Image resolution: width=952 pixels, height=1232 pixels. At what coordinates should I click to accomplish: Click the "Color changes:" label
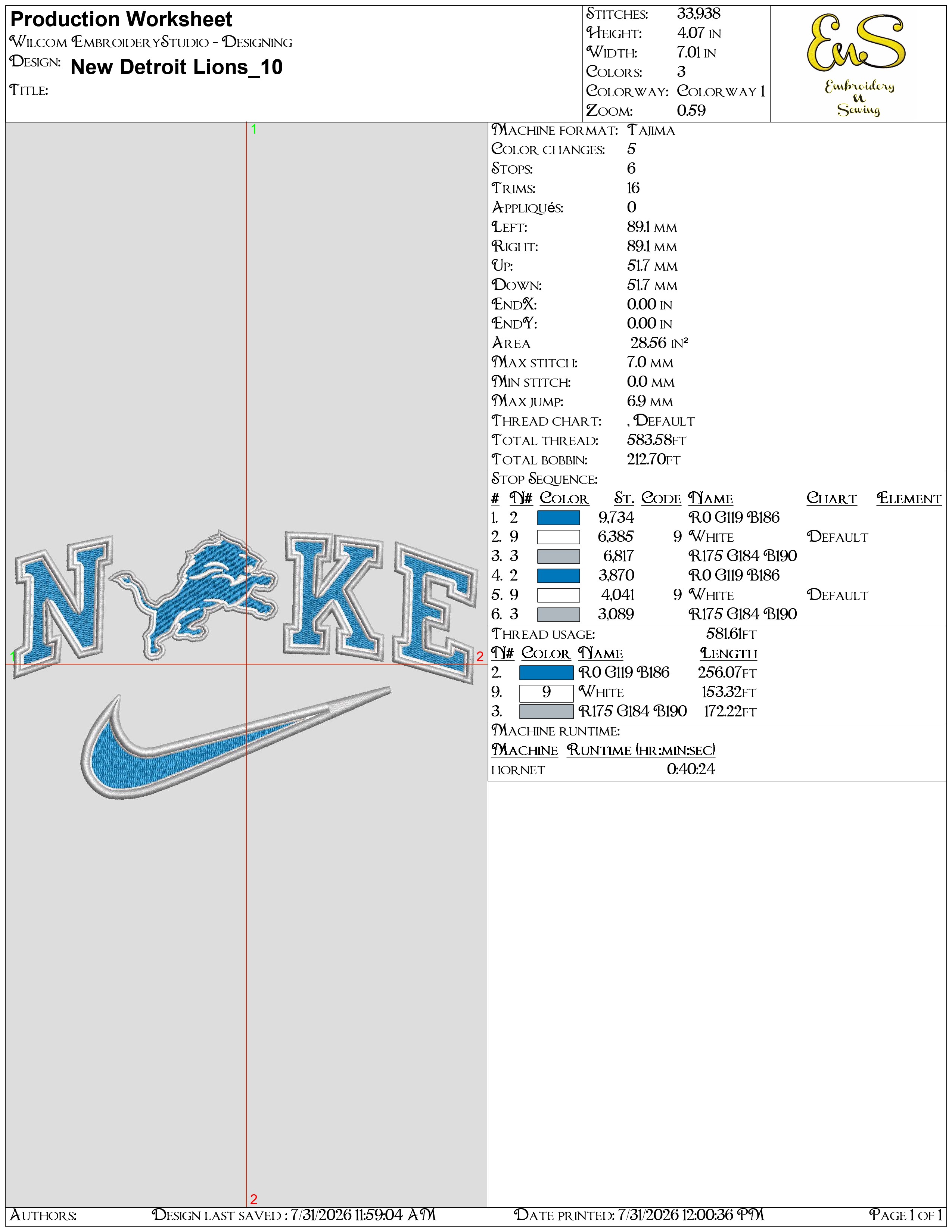548,149
